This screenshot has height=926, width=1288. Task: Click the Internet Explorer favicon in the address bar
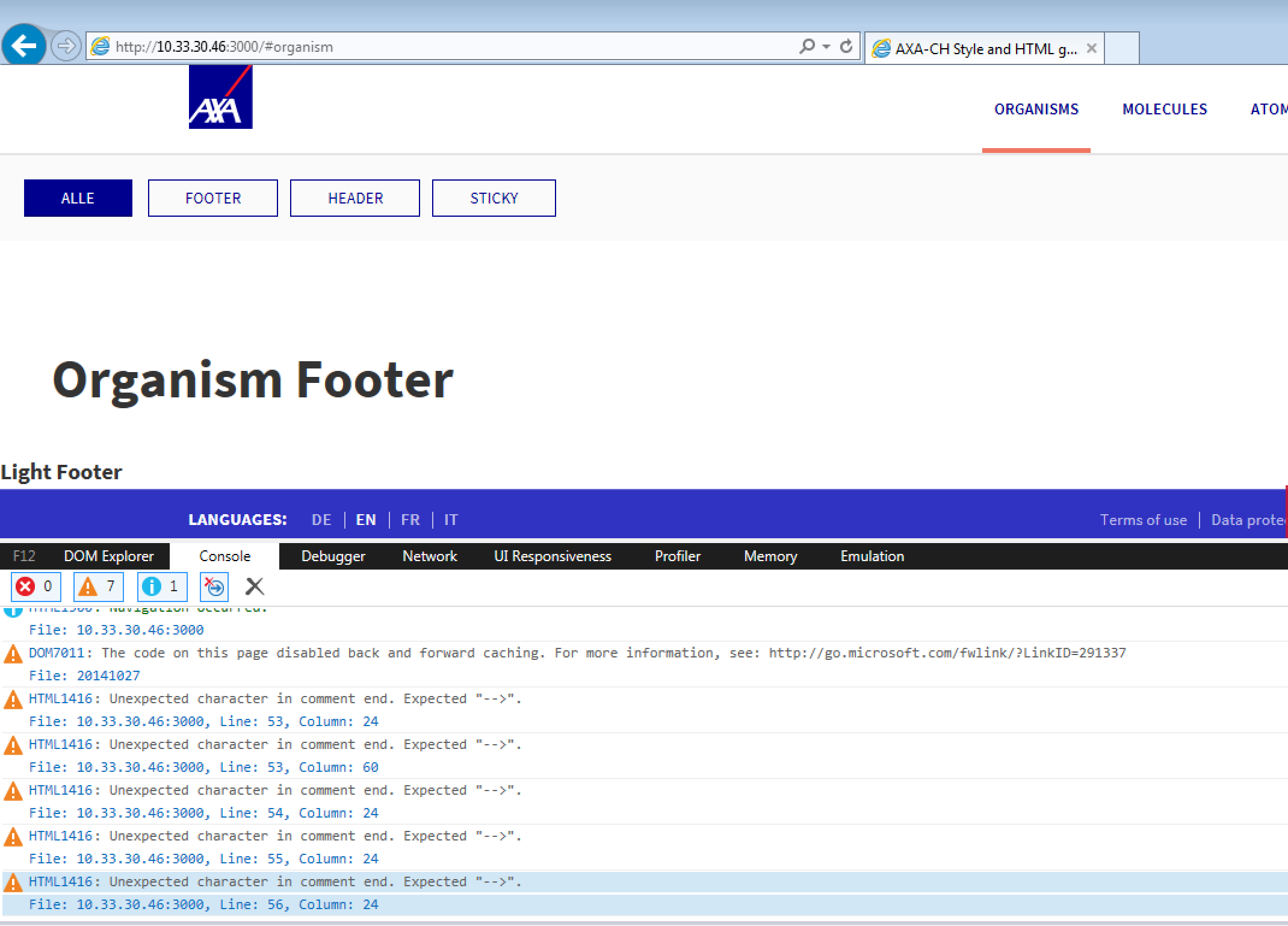[x=101, y=46]
